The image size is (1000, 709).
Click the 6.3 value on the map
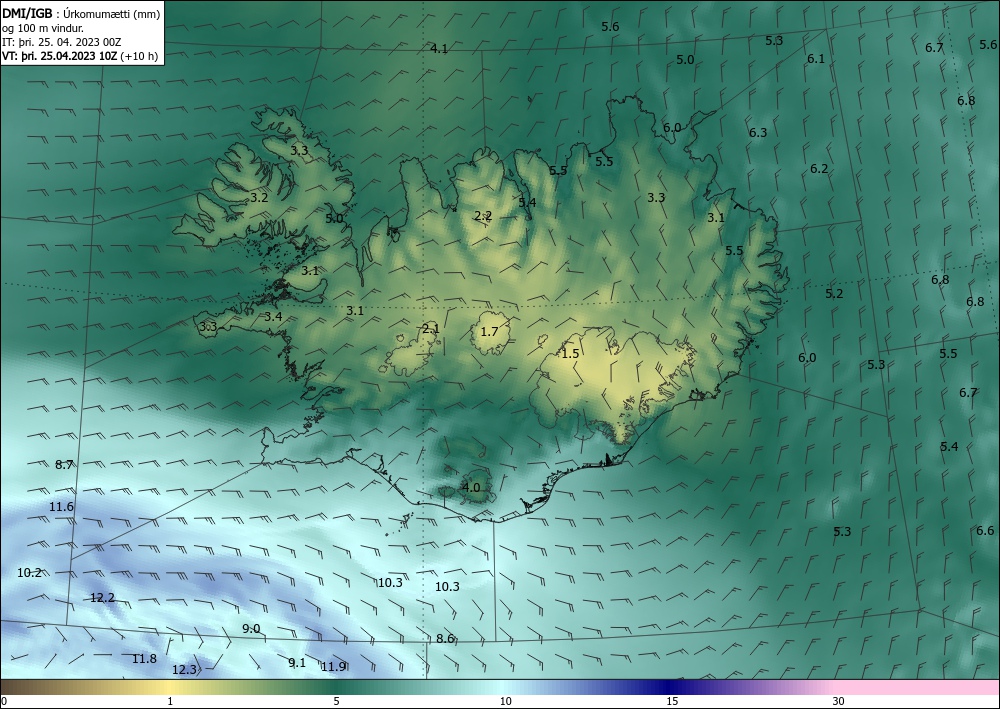[758, 133]
